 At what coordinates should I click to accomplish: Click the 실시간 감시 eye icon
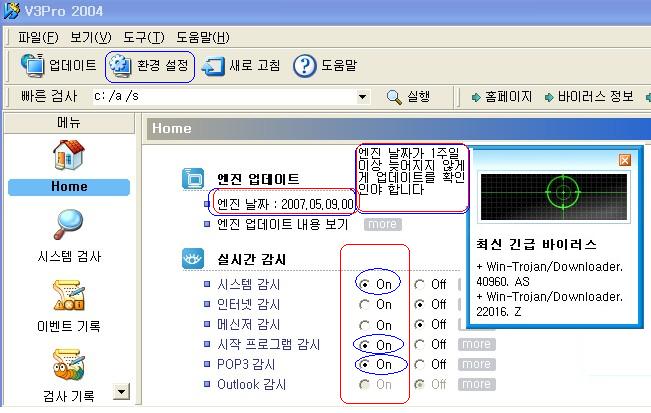click(x=193, y=259)
